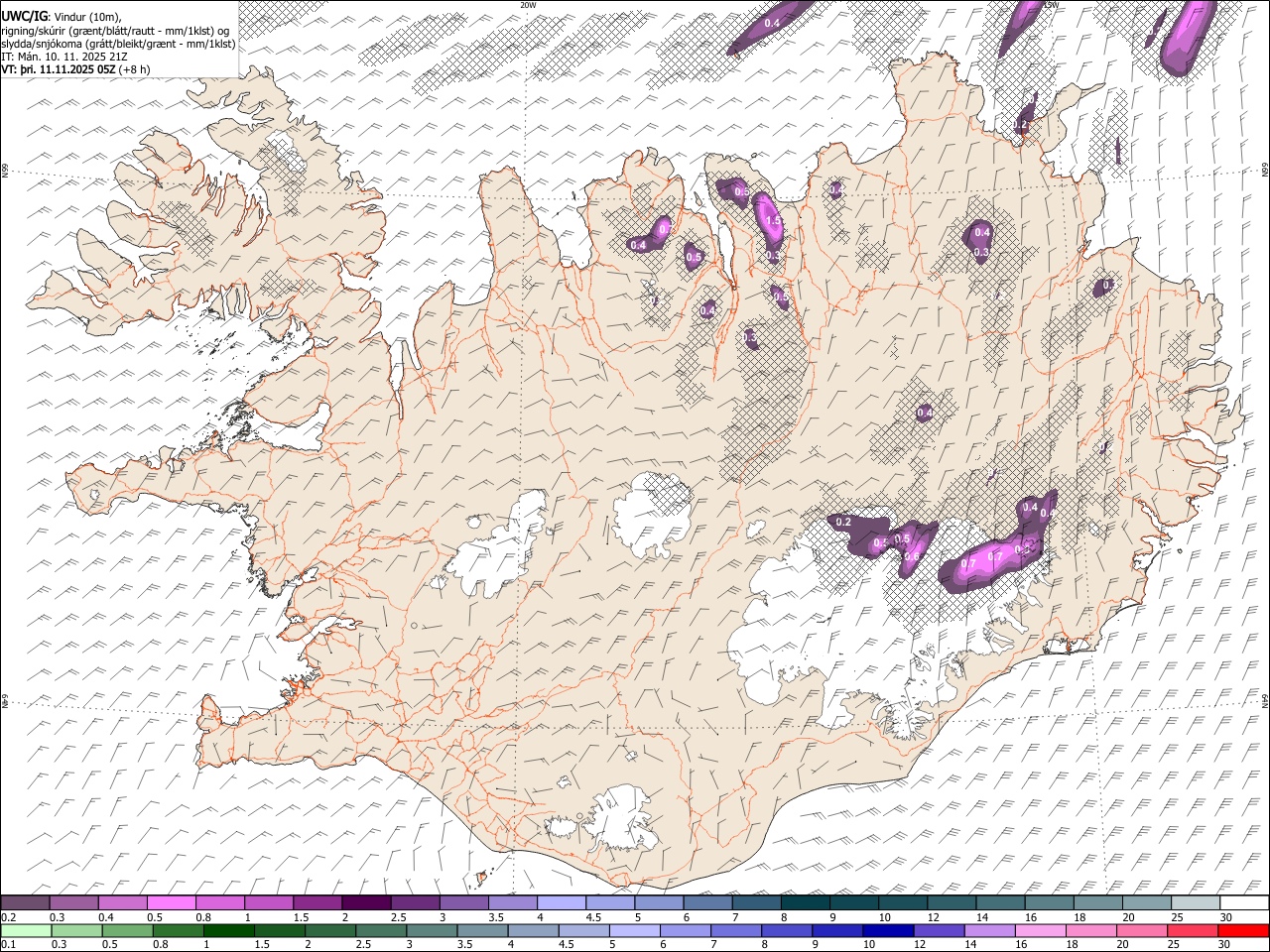1270x952 pixels.
Task: Select the upper legend swatch between 0.8 and 1
Action: tap(220, 902)
